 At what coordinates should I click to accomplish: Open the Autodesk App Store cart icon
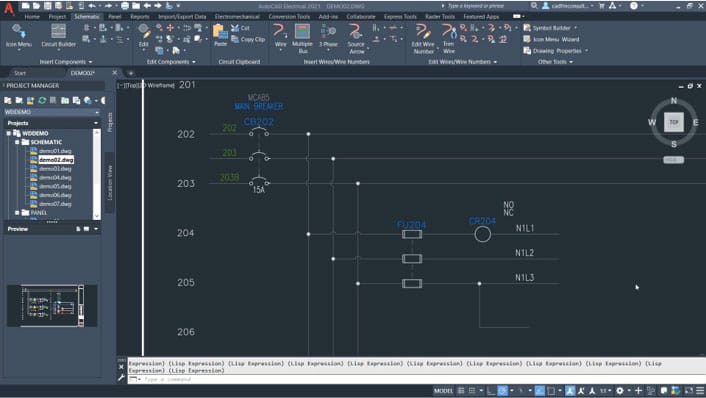click(602, 6)
